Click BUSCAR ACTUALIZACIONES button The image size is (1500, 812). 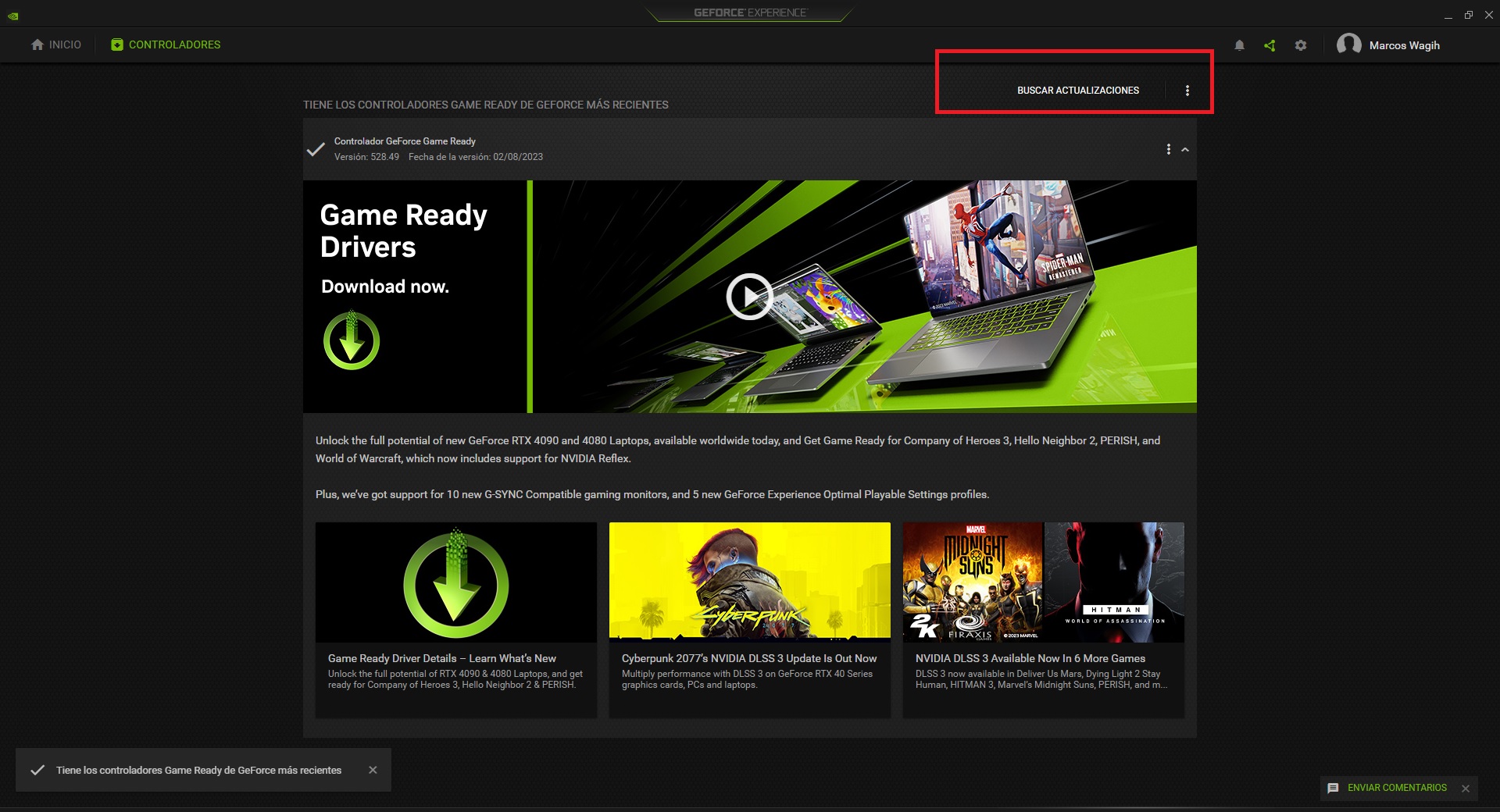pos(1077,91)
